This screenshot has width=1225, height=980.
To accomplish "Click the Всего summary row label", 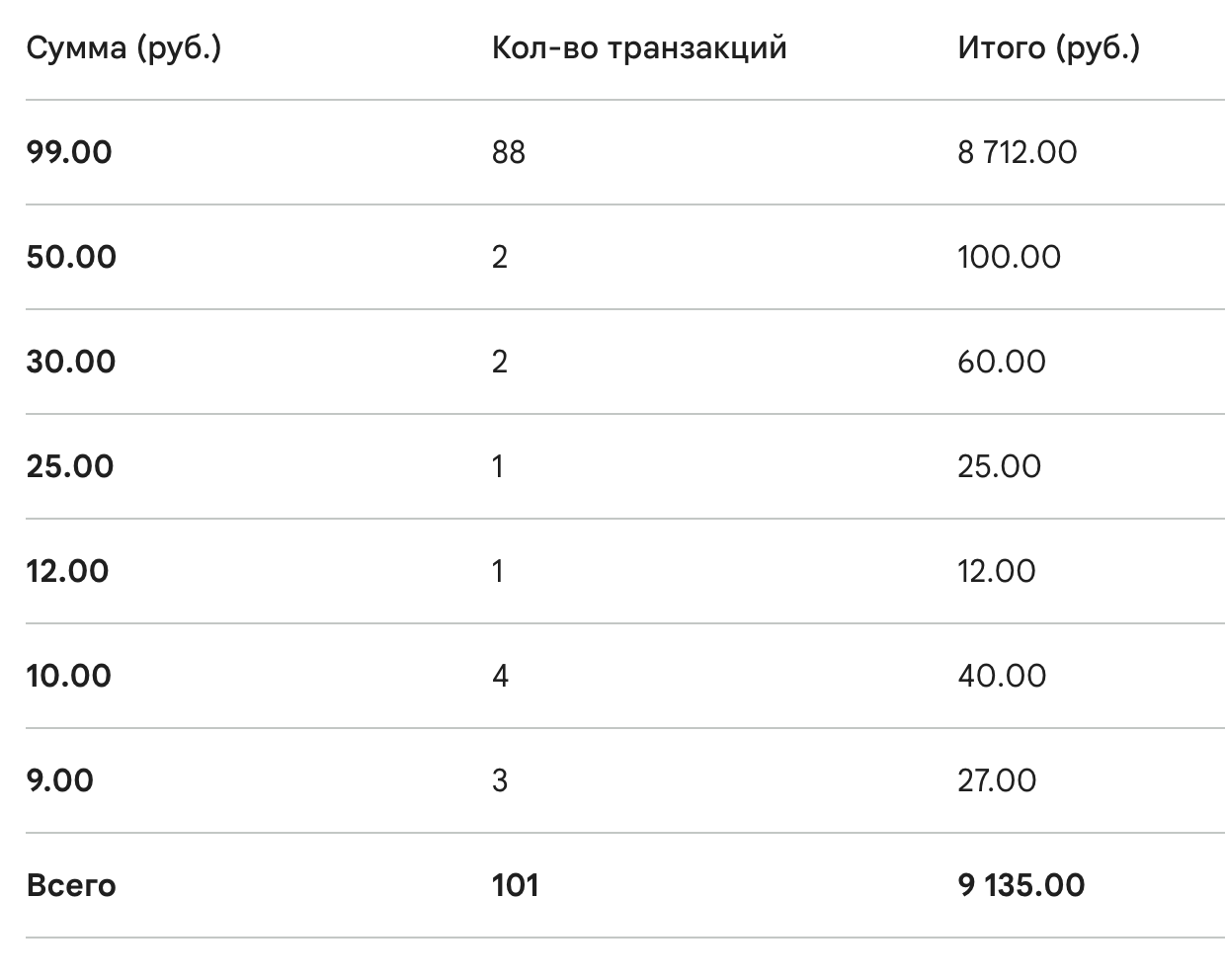I will 71,886.
